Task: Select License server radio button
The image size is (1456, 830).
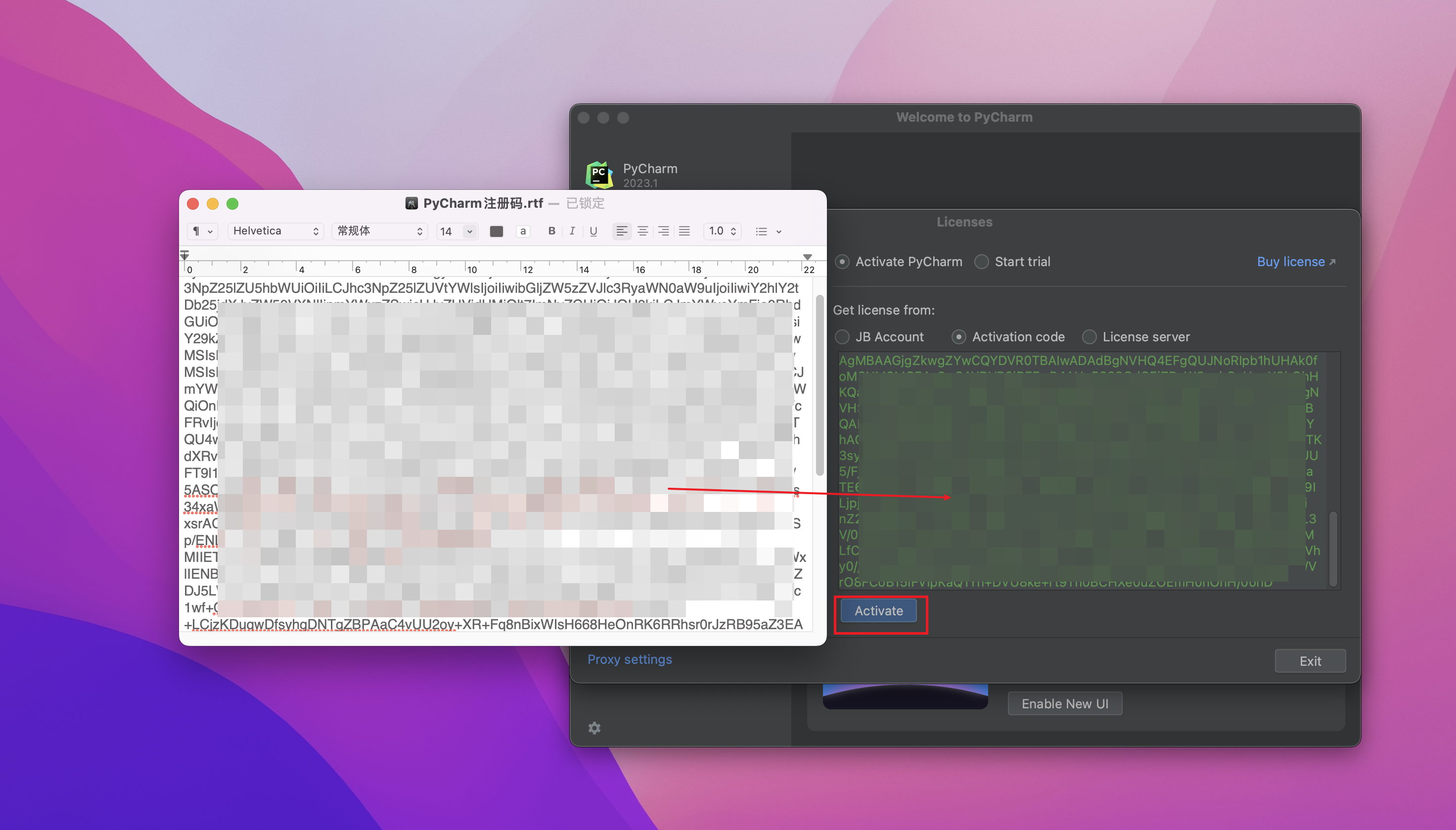Action: tap(1090, 336)
